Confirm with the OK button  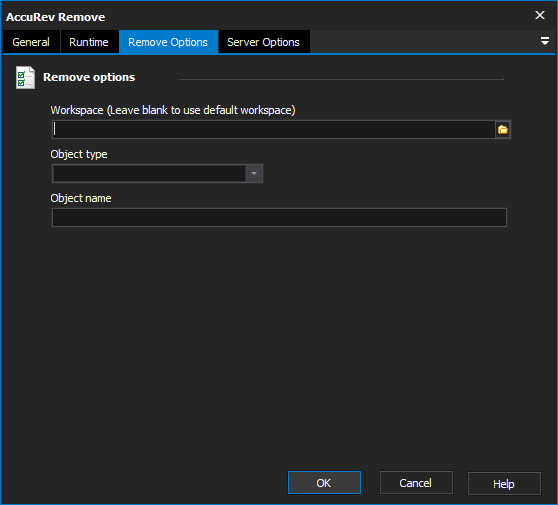tap(324, 483)
